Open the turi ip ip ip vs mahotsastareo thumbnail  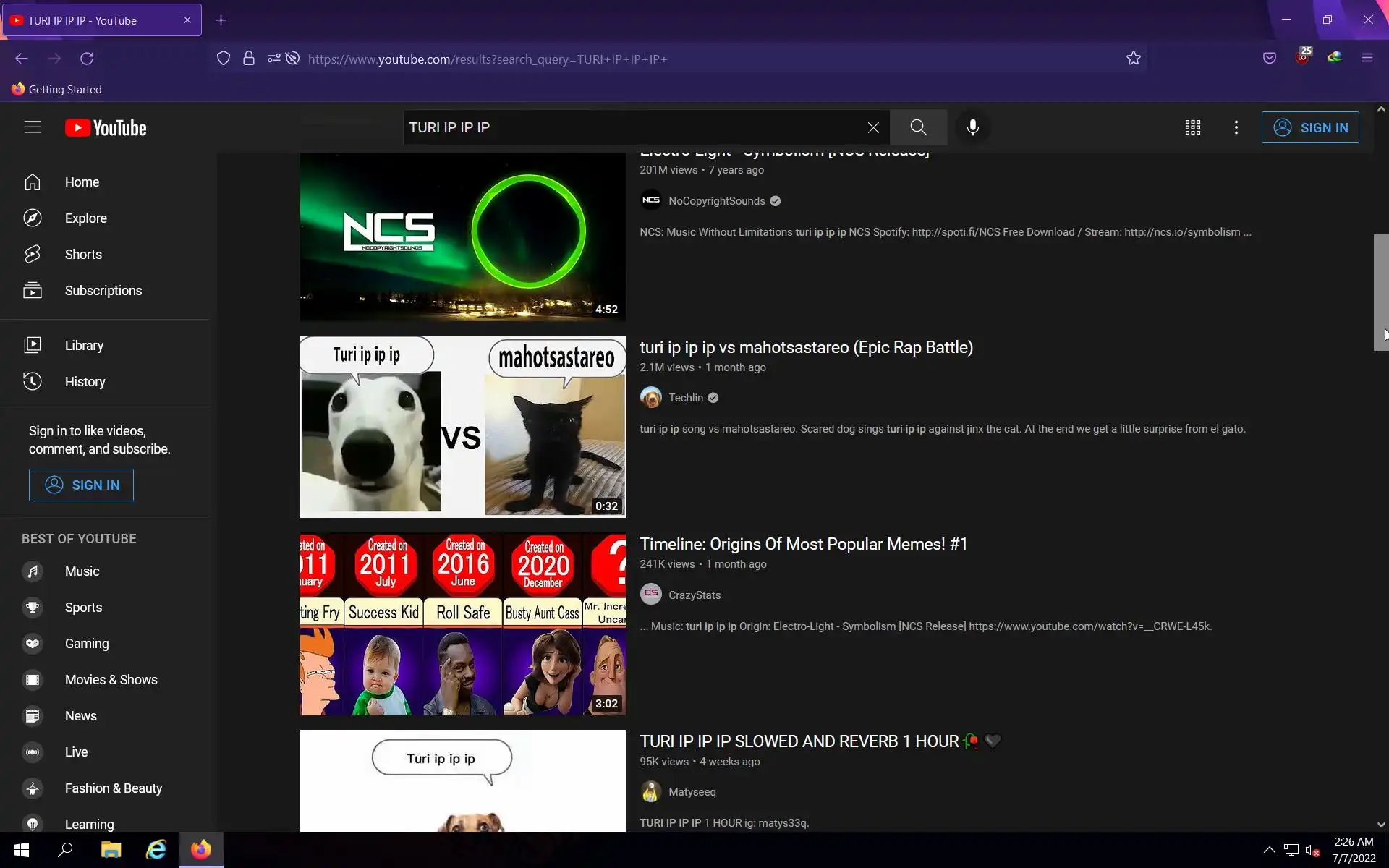tap(462, 427)
